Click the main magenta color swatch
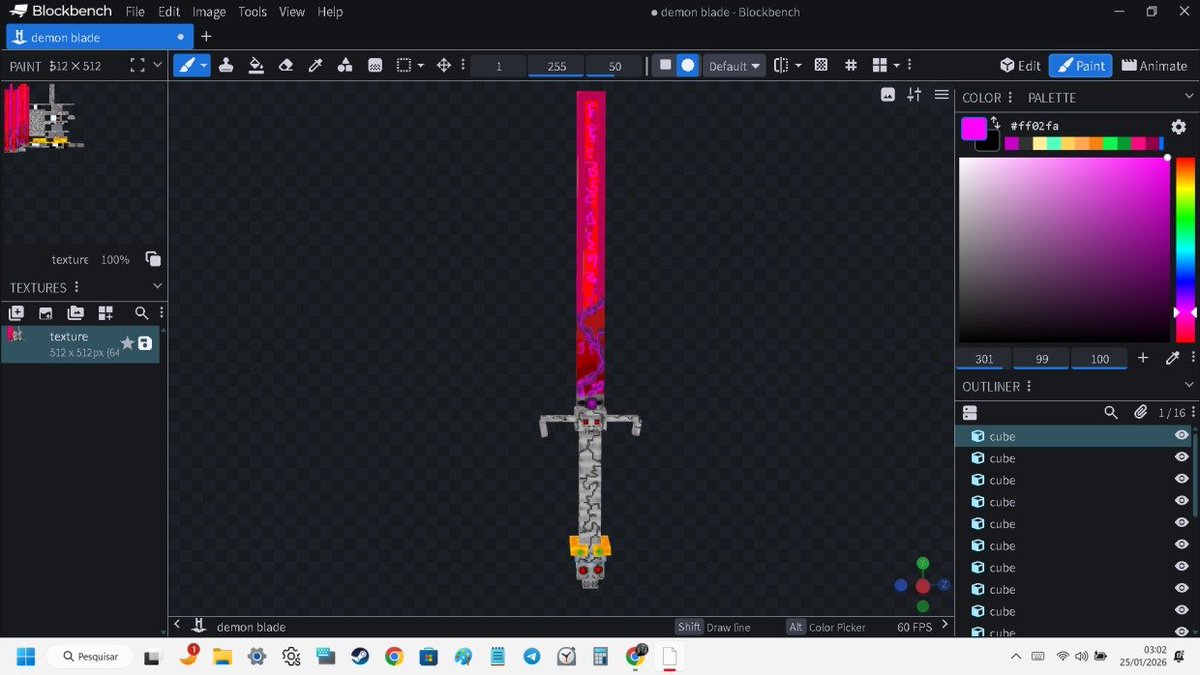Screen dimensions: 1200x675 (974, 128)
